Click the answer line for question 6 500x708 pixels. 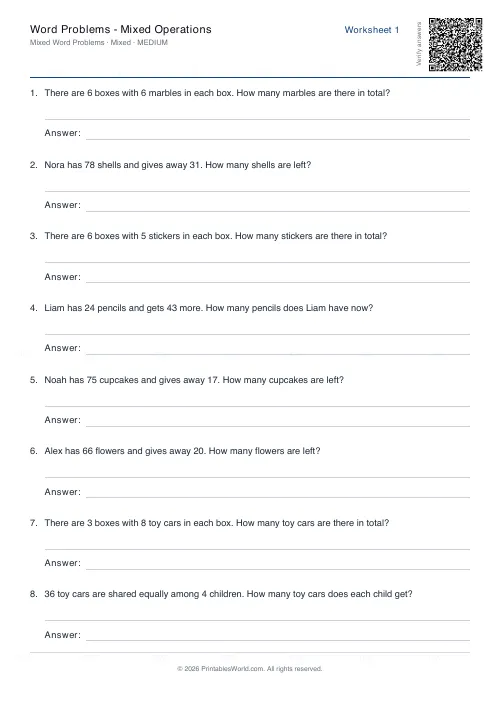click(278, 494)
